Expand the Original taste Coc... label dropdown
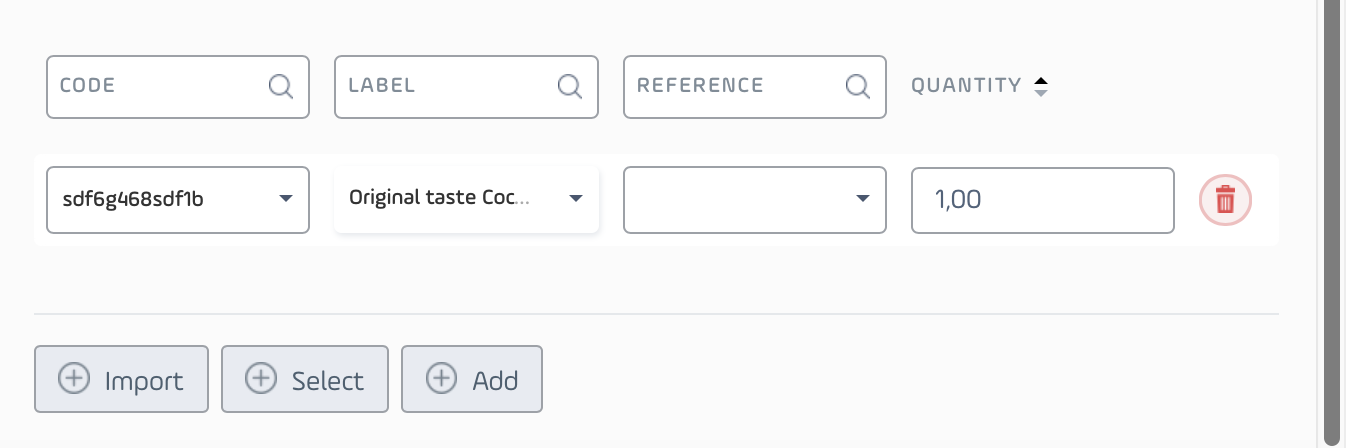This screenshot has width=1346, height=448. [466, 200]
